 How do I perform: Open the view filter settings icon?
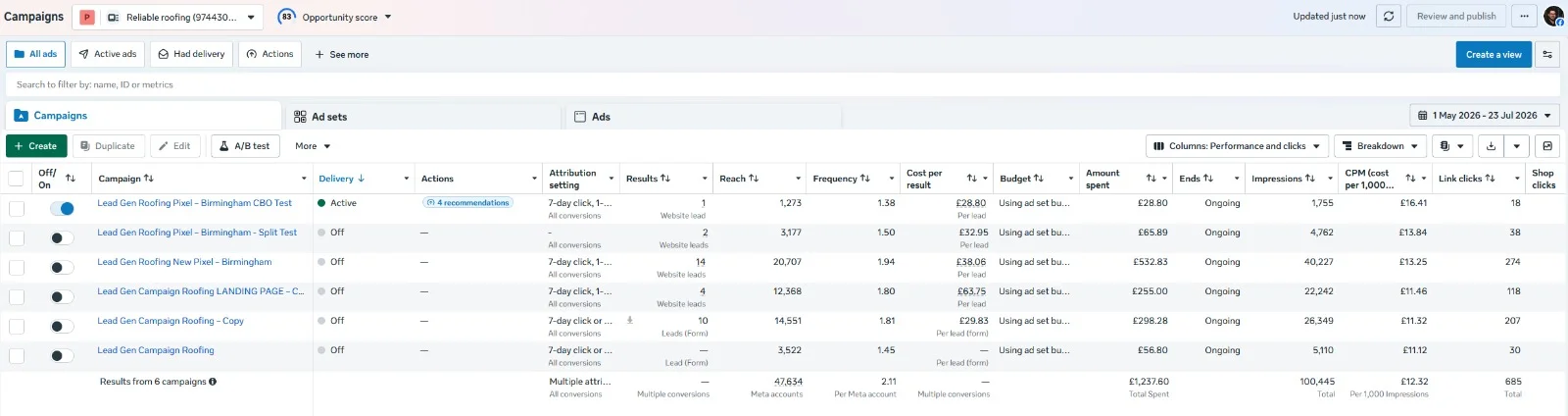click(1547, 55)
